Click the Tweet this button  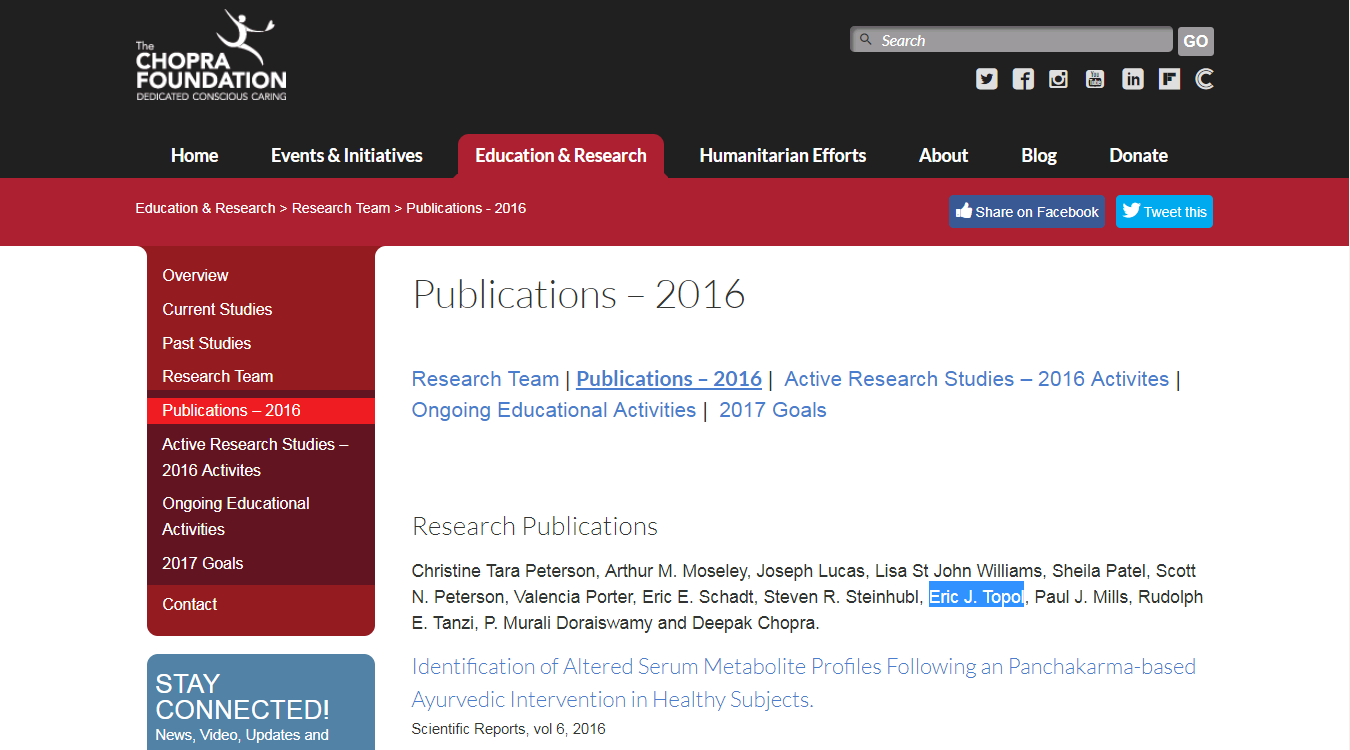(x=1164, y=212)
